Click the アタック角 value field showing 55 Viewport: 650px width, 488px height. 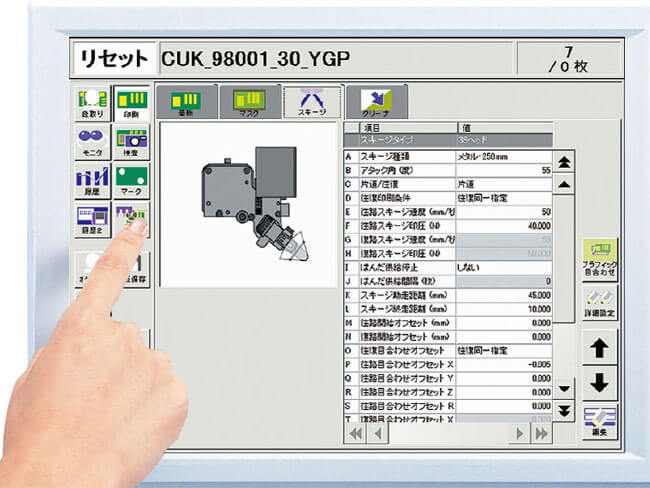pyautogui.click(x=503, y=171)
